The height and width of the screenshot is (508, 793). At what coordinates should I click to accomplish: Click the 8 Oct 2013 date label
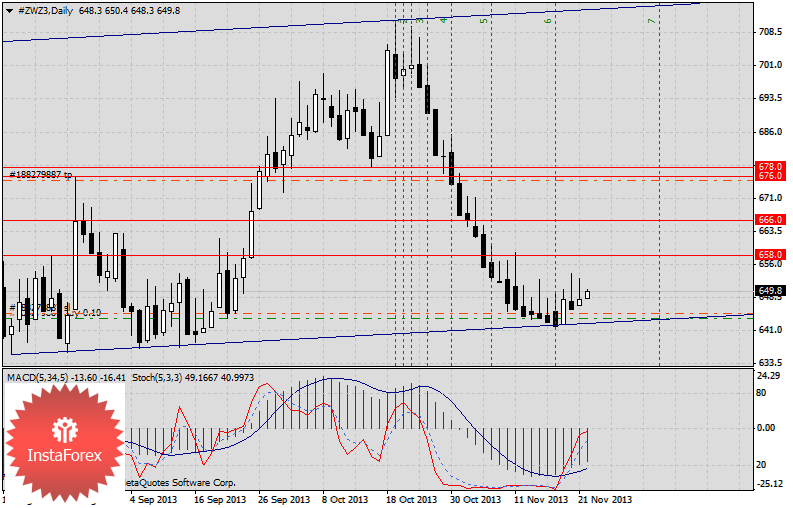click(x=345, y=499)
